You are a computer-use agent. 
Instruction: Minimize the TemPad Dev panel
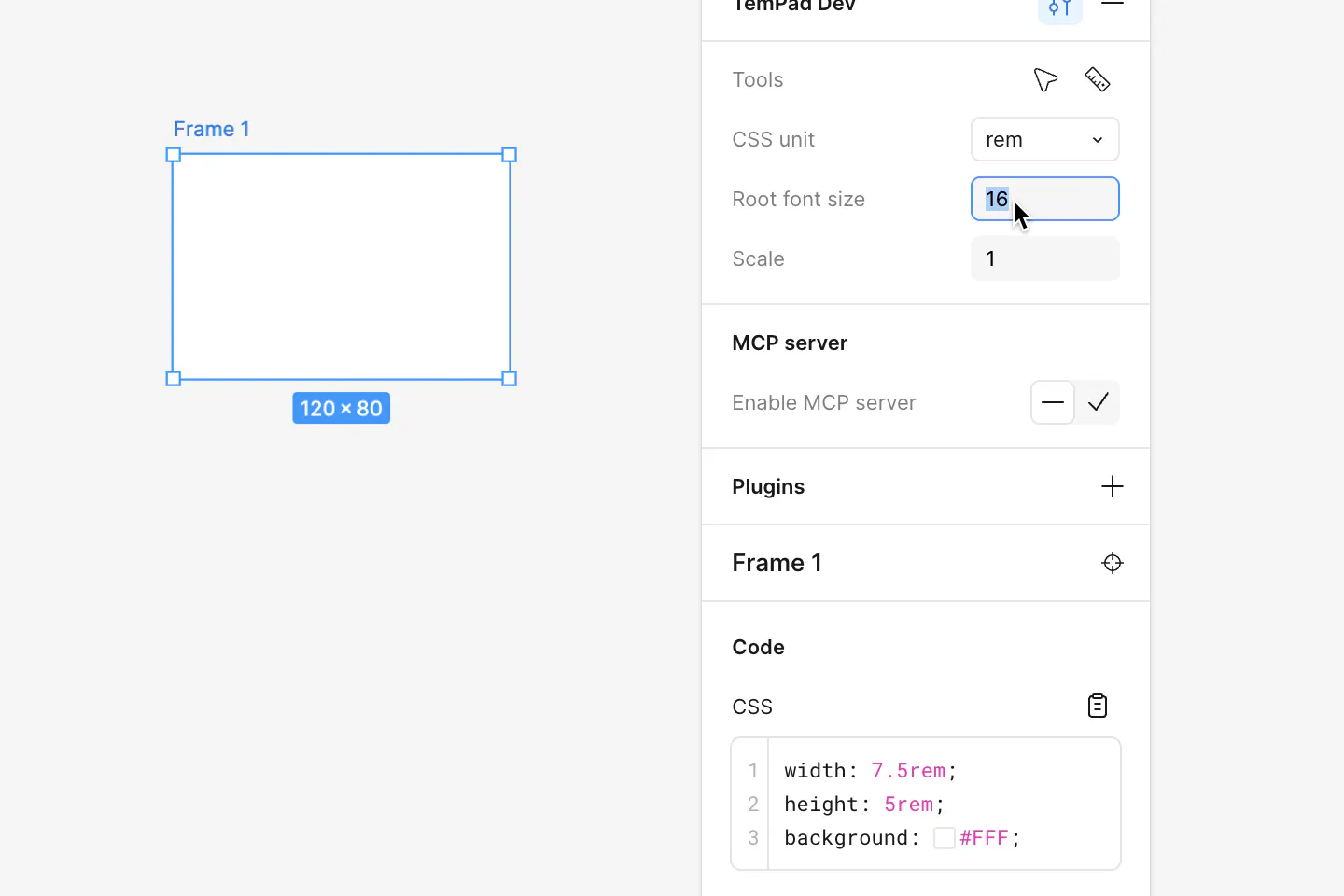click(1113, 5)
